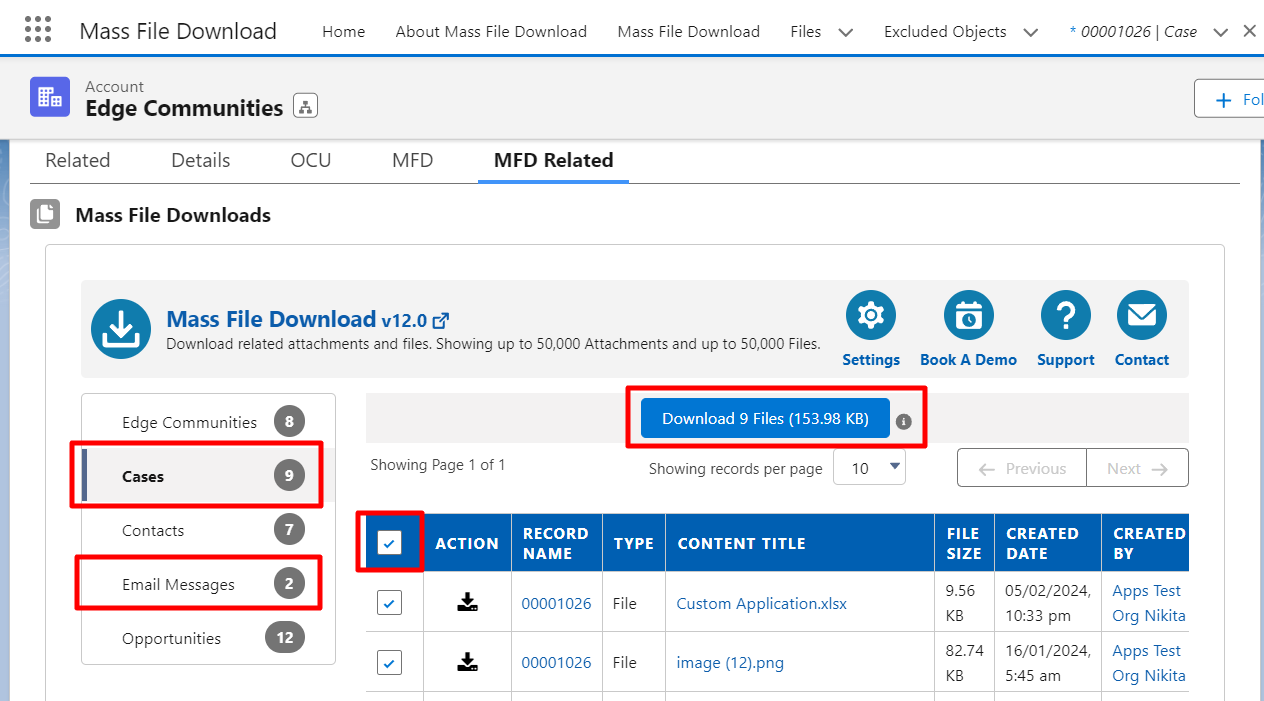Open Settings gear icon
Viewport: 1264px width, 701px height.
pyautogui.click(x=871, y=316)
